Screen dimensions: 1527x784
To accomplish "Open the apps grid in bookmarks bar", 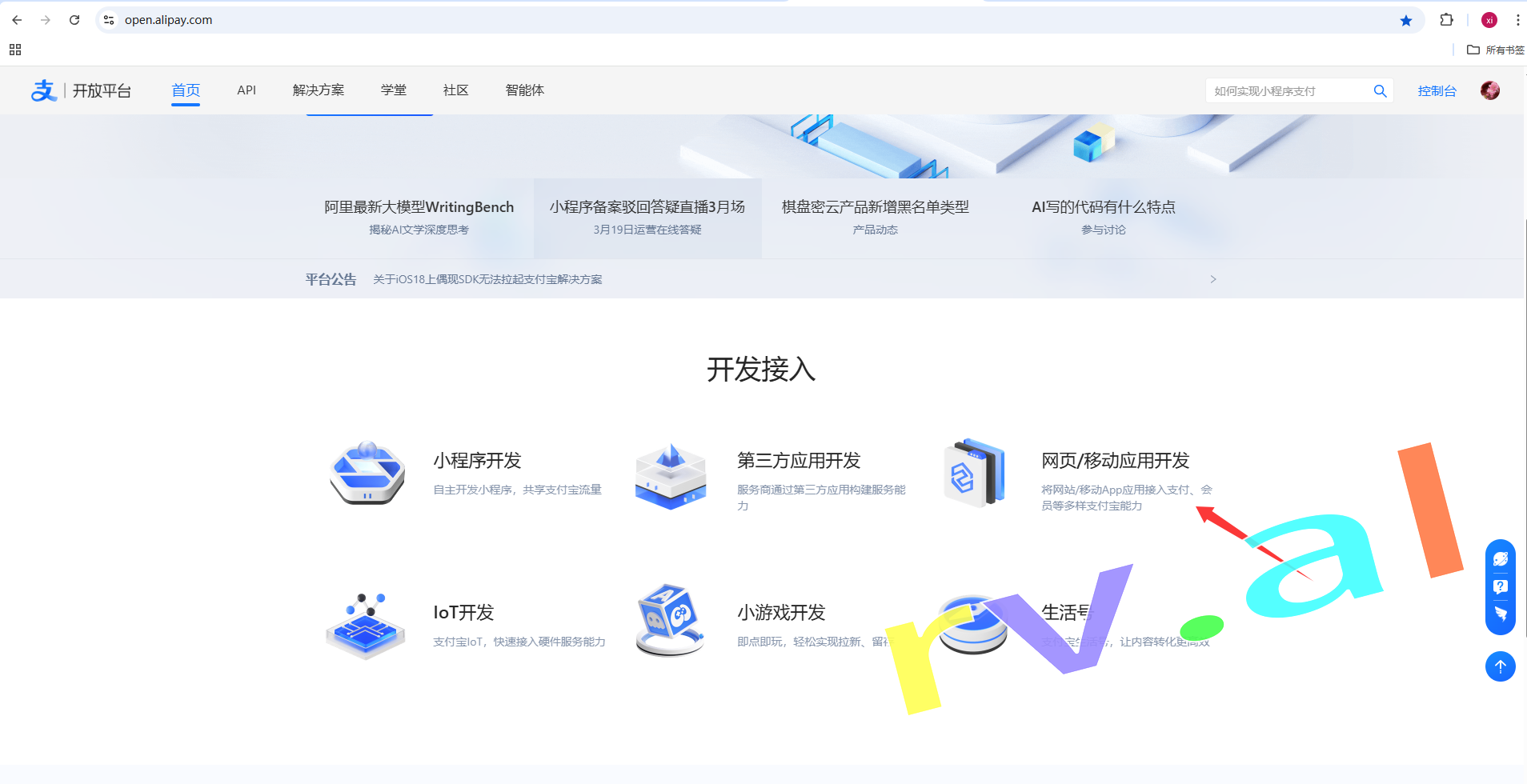I will pyautogui.click(x=15, y=50).
